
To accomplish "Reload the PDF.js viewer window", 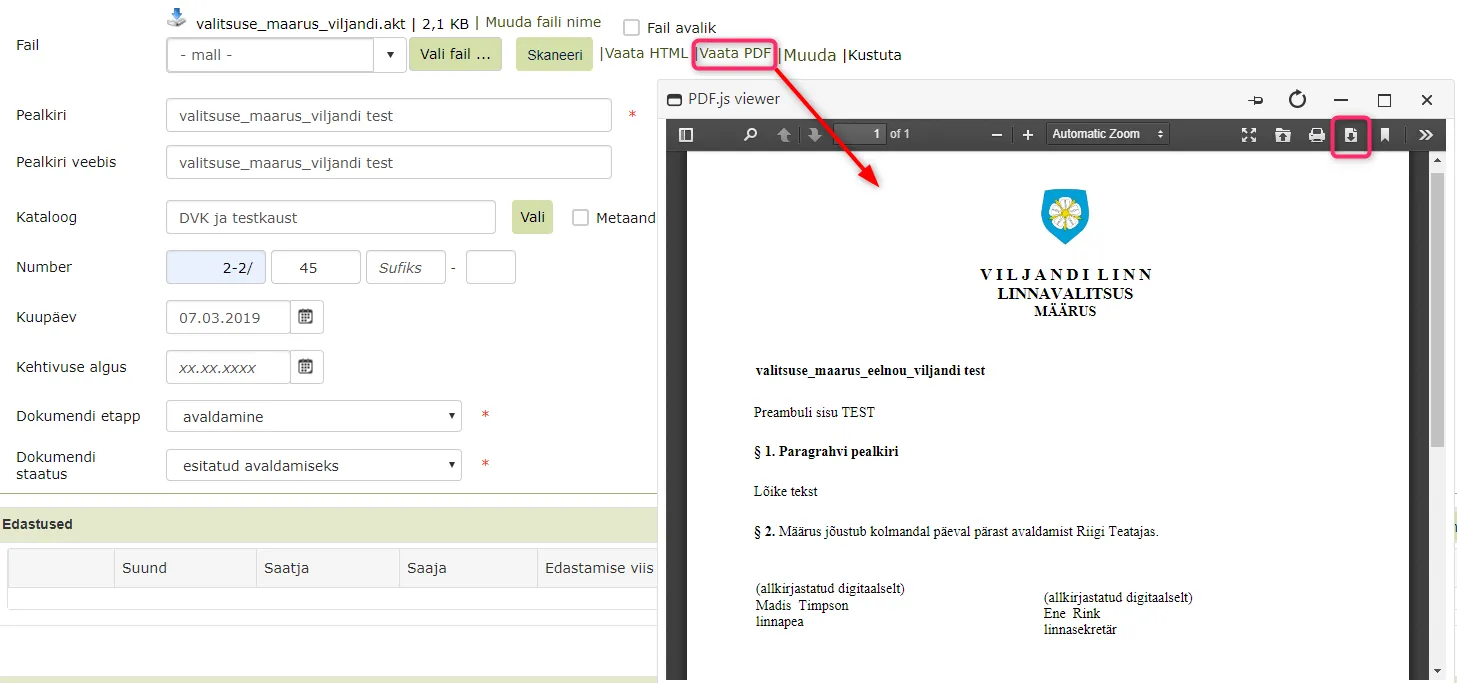I will point(1297,99).
